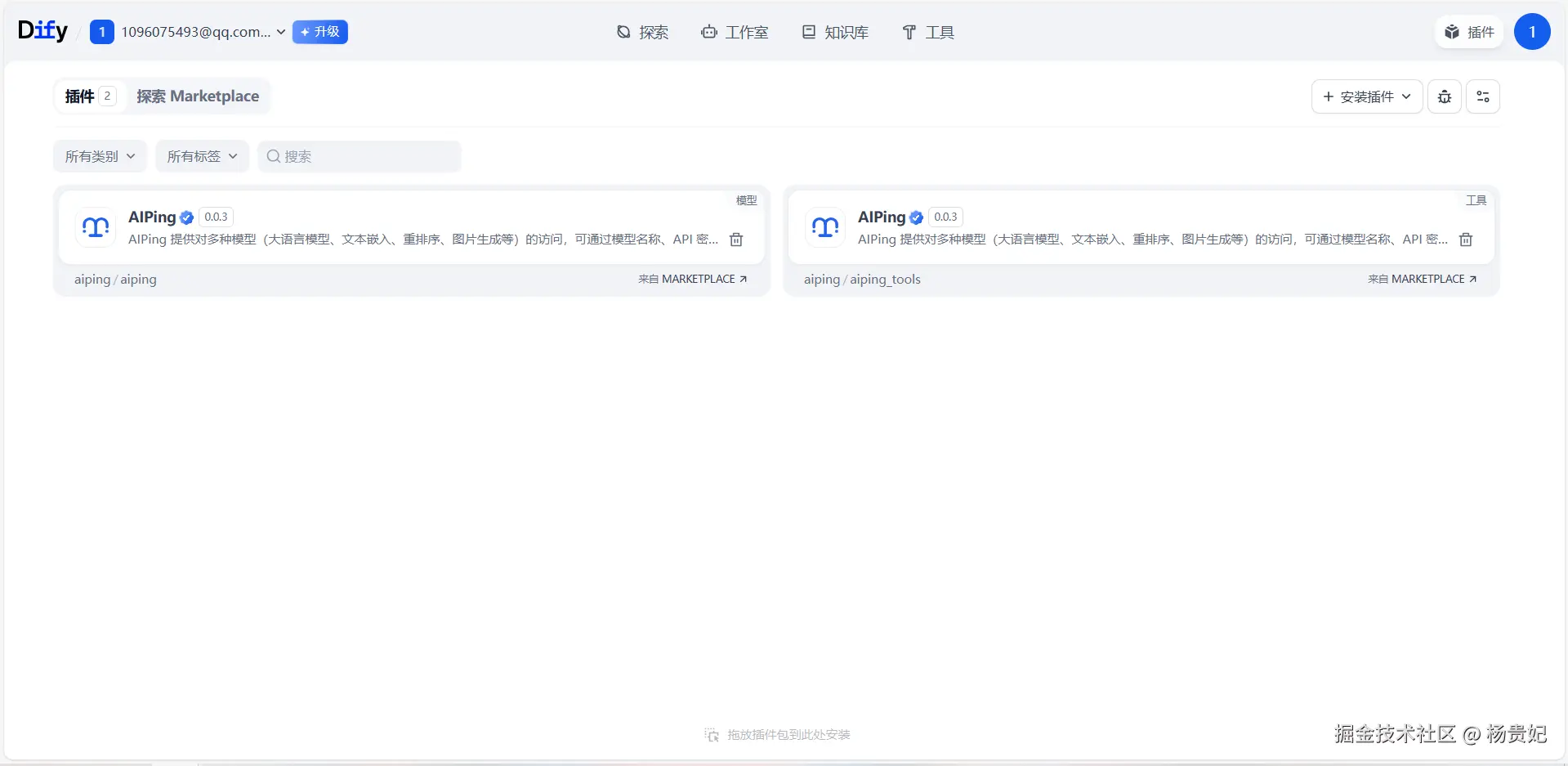Delete the aiping/aiping plugin via trash icon
Screen dimensions: 1568x766
[x=736, y=240]
